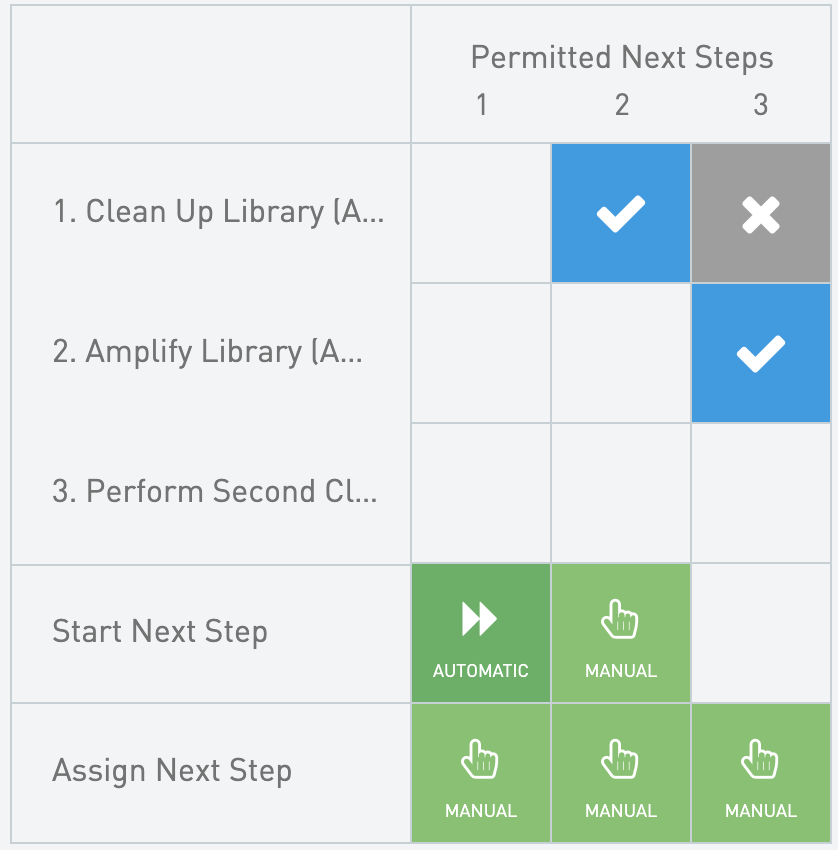Screen dimensions: 838x850
Task: Click empty step 3 cell in Start Next Step row
Action: pyautogui.click(x=760, y=633)
